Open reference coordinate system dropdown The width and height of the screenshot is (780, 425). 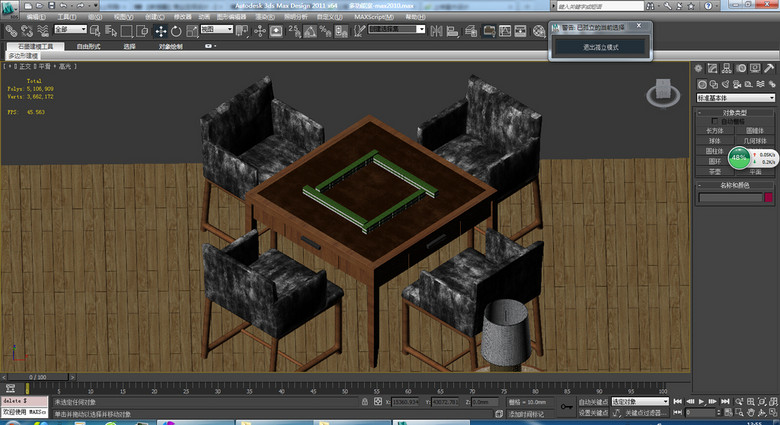[x=216, y=29]
